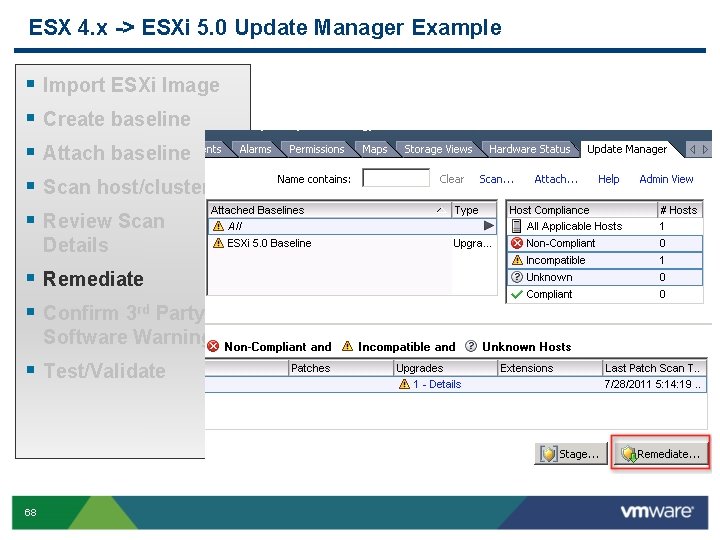Image resolution: width=720 pixels, height=540 pixels.
Task: Click red X icon beside Non-Compliant row
Action: tap(517, 243)
